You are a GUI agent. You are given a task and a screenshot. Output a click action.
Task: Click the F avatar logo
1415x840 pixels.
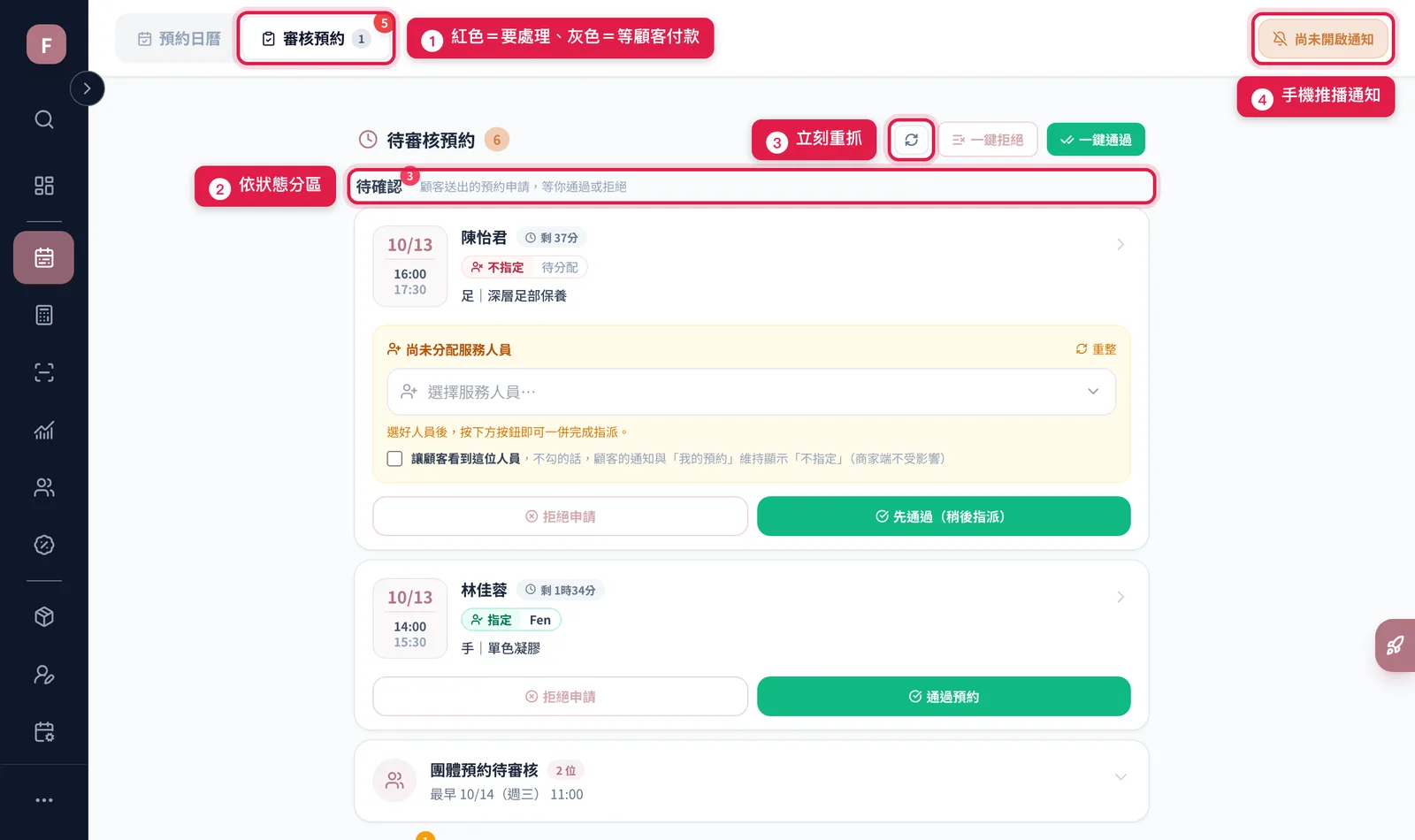46,44
